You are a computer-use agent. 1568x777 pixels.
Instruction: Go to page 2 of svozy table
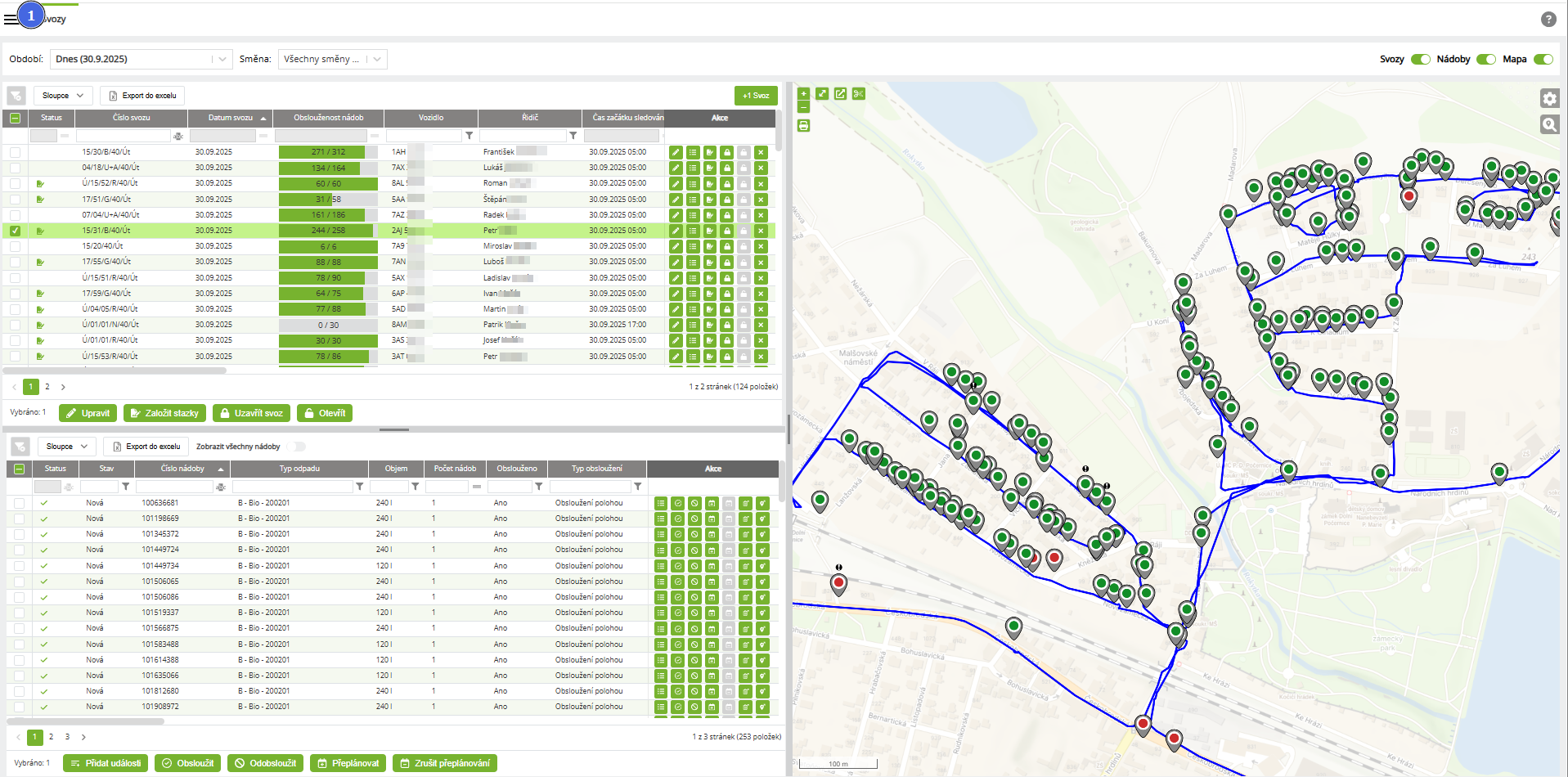tap(47, 387)
